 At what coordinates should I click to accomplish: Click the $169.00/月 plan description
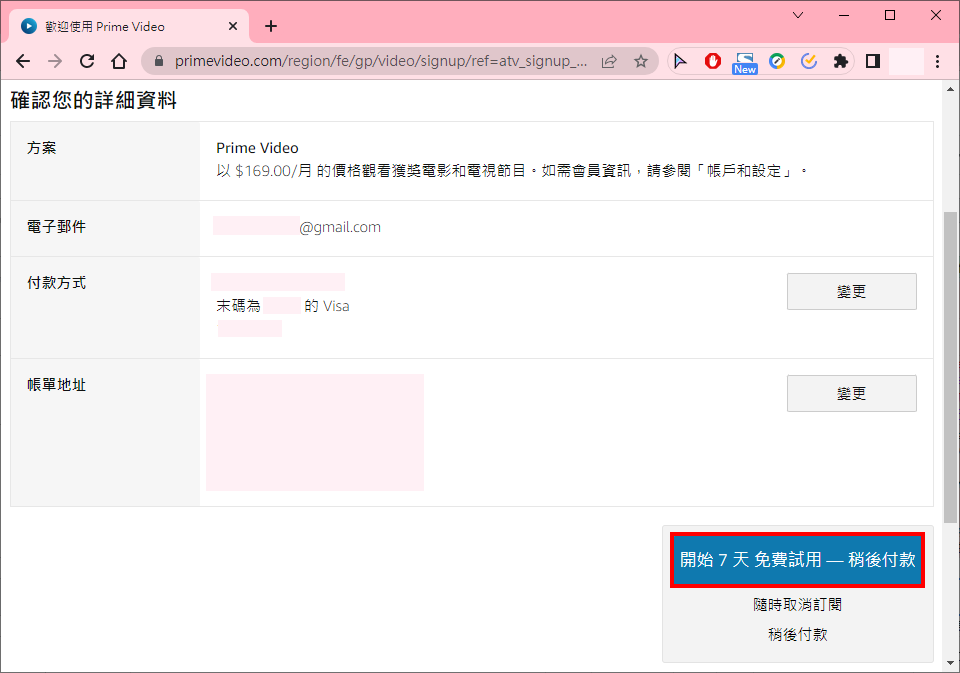[x=511, y=171]
